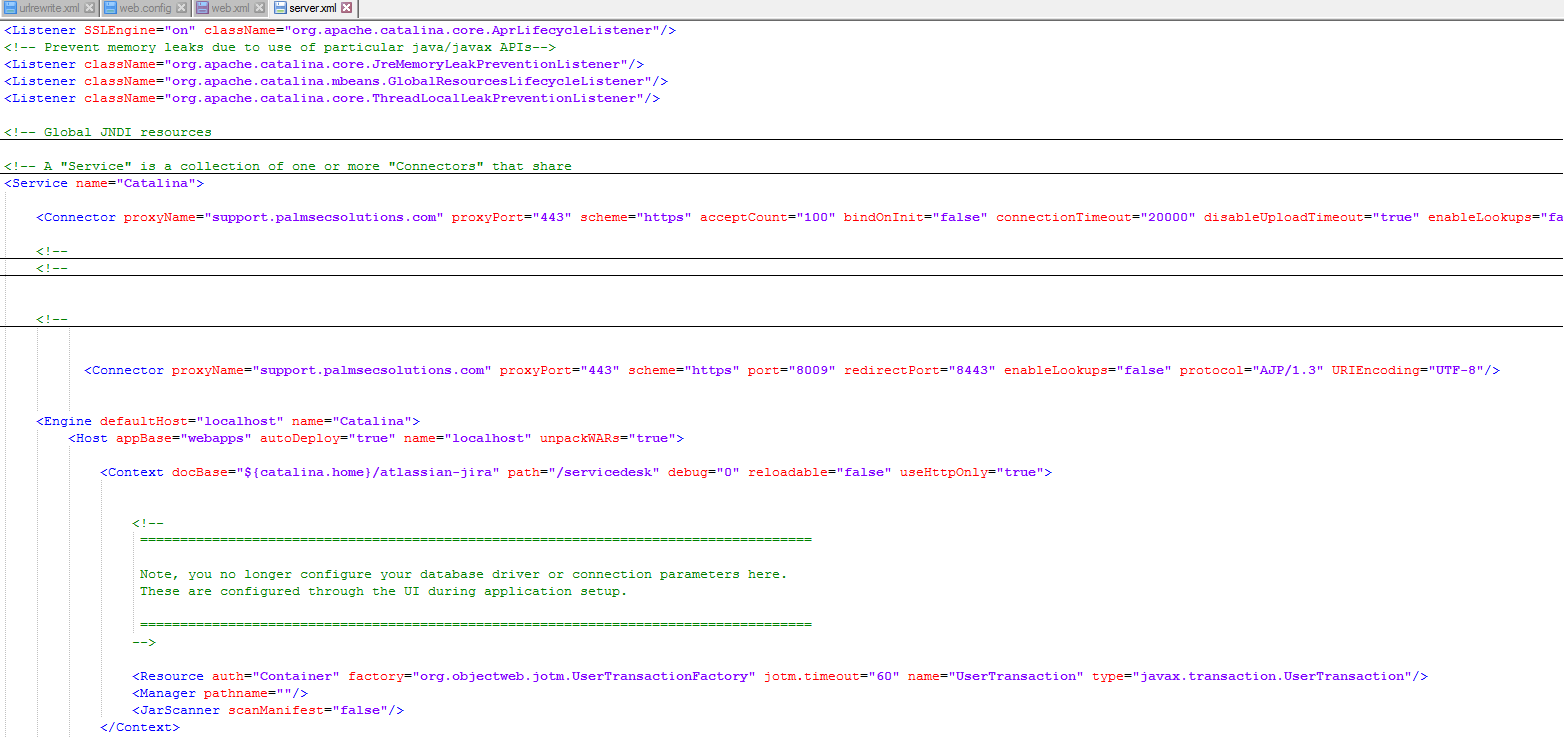Close the urlrewrite.xml tab

pos(90,8)
